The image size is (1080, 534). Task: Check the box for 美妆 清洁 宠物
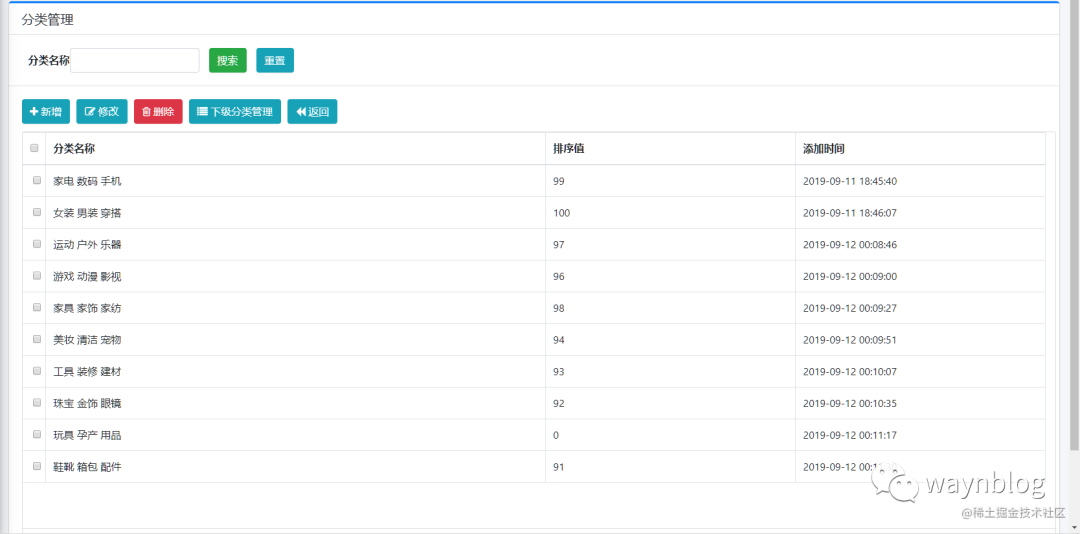pyautogui.click(x=37, y=339)
